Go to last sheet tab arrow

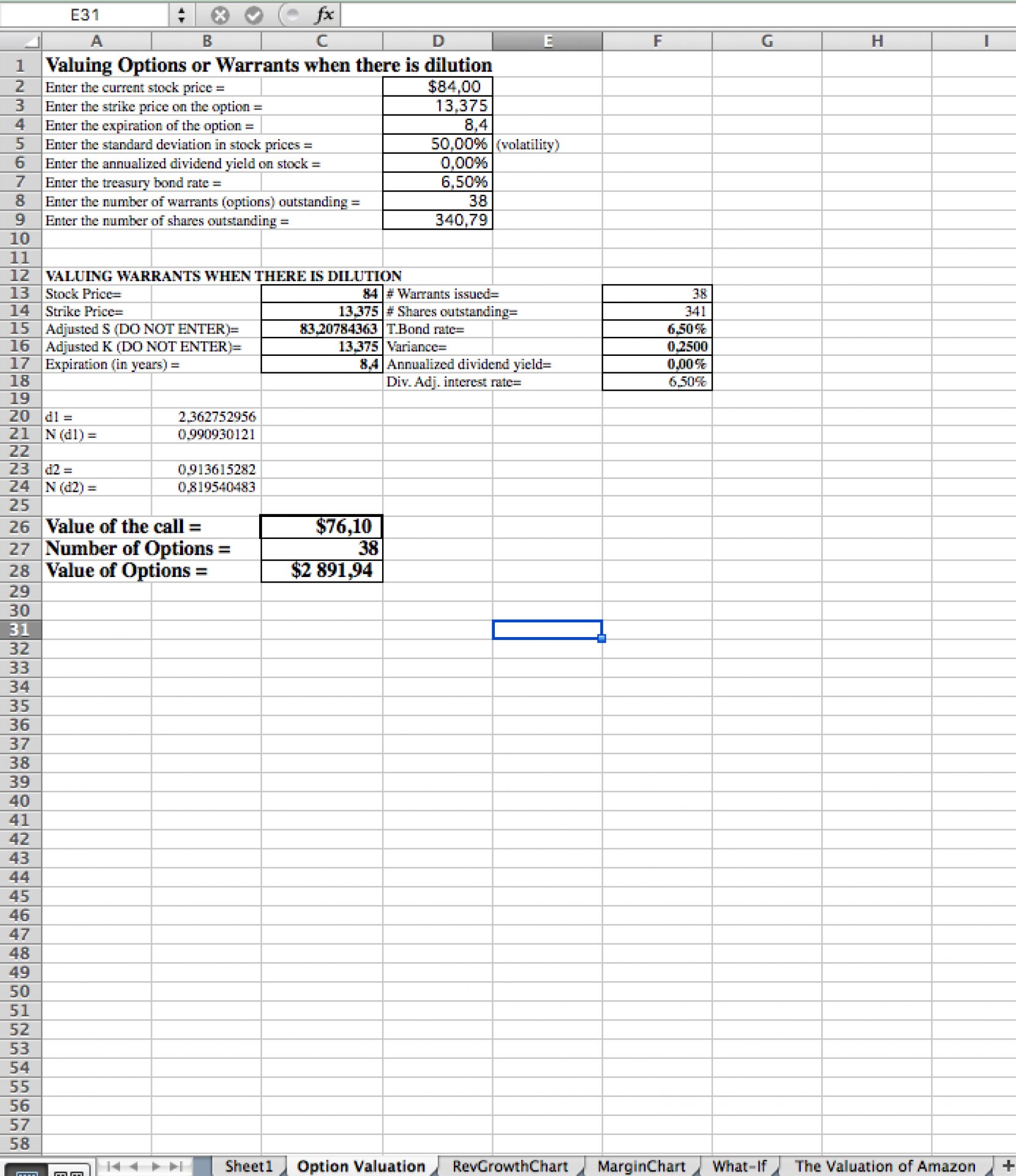click(176, 1166)
